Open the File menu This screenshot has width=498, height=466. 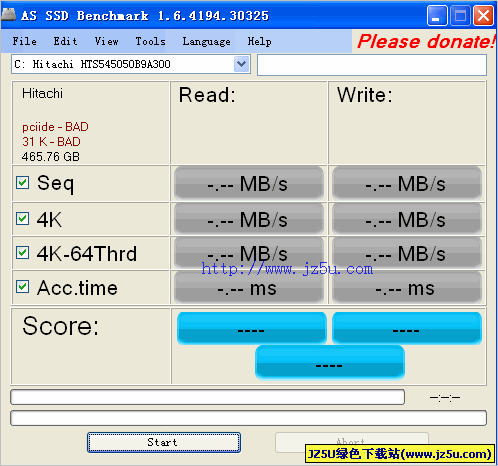25,41
